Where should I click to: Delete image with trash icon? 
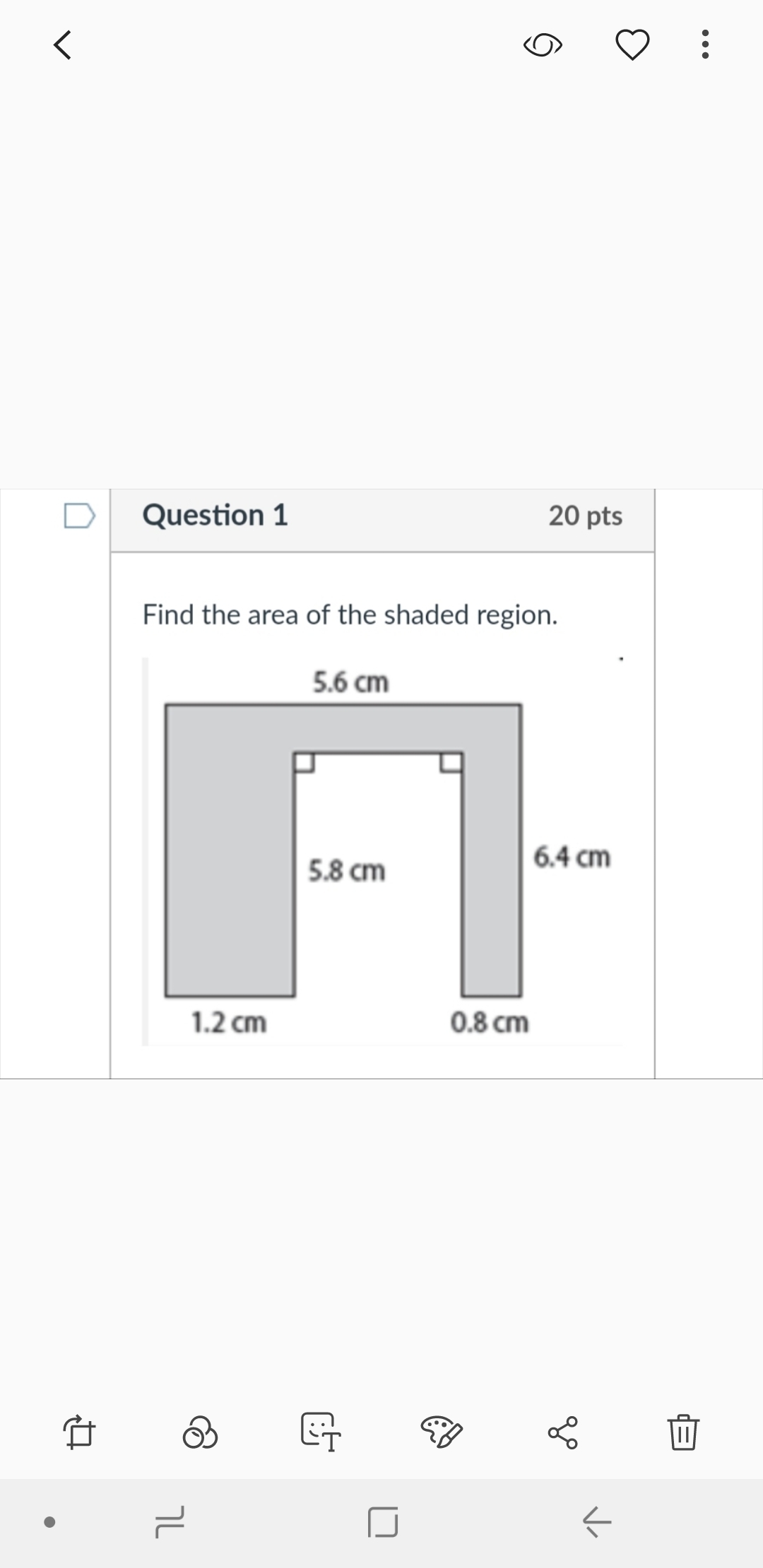click(x=684, y=1432)
